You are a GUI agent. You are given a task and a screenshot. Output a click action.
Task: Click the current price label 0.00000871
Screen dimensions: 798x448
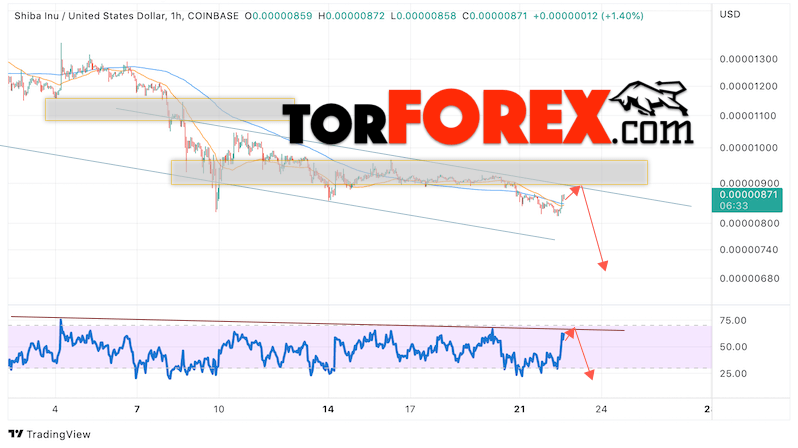point(747,195)
